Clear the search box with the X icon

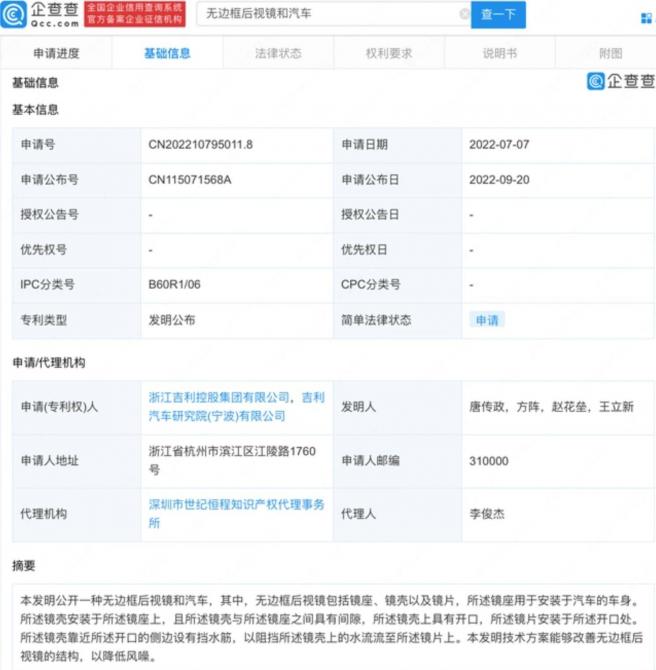(465, 14)
